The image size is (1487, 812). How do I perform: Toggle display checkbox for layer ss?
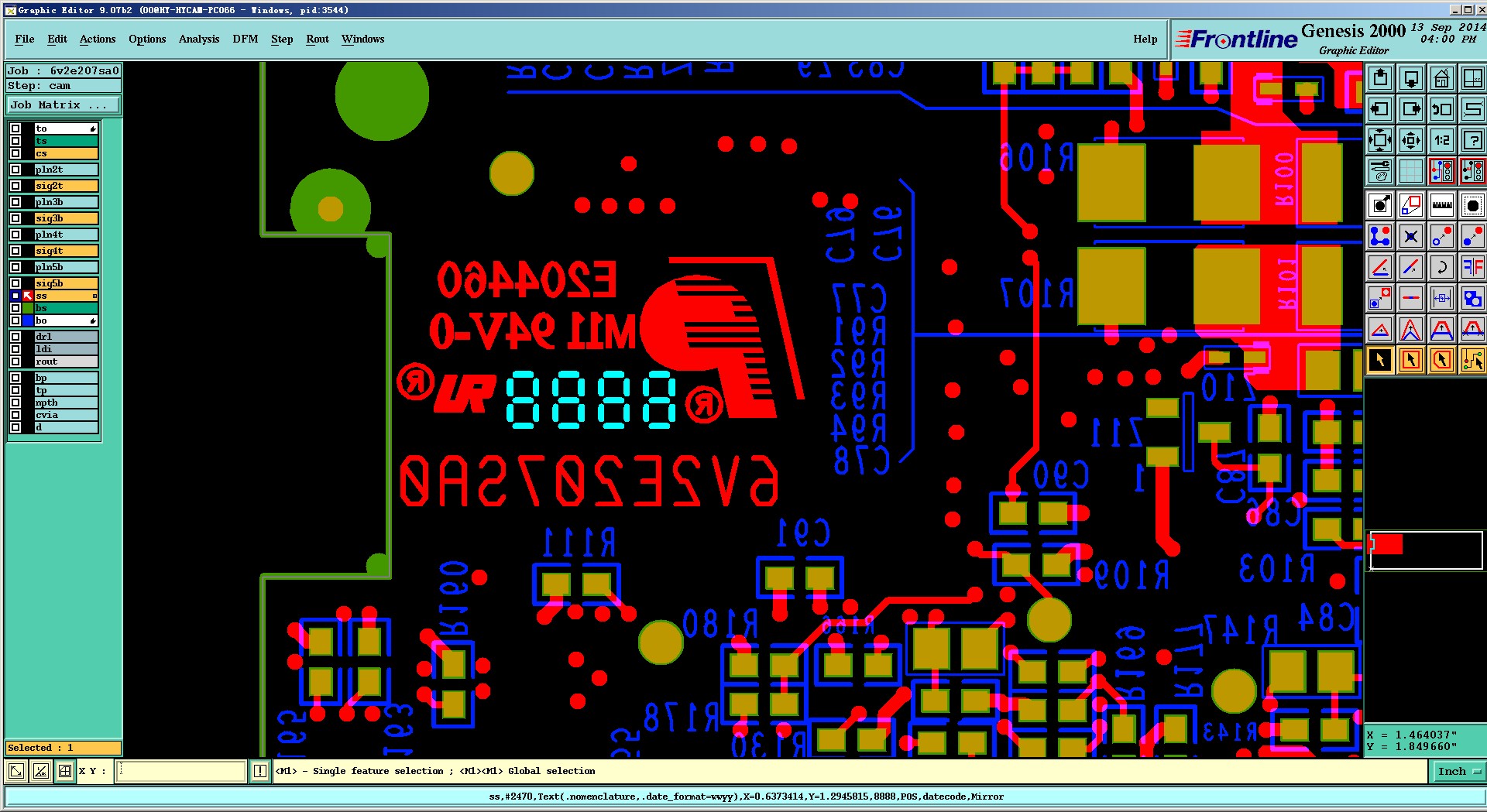click(x=15, y=296)
